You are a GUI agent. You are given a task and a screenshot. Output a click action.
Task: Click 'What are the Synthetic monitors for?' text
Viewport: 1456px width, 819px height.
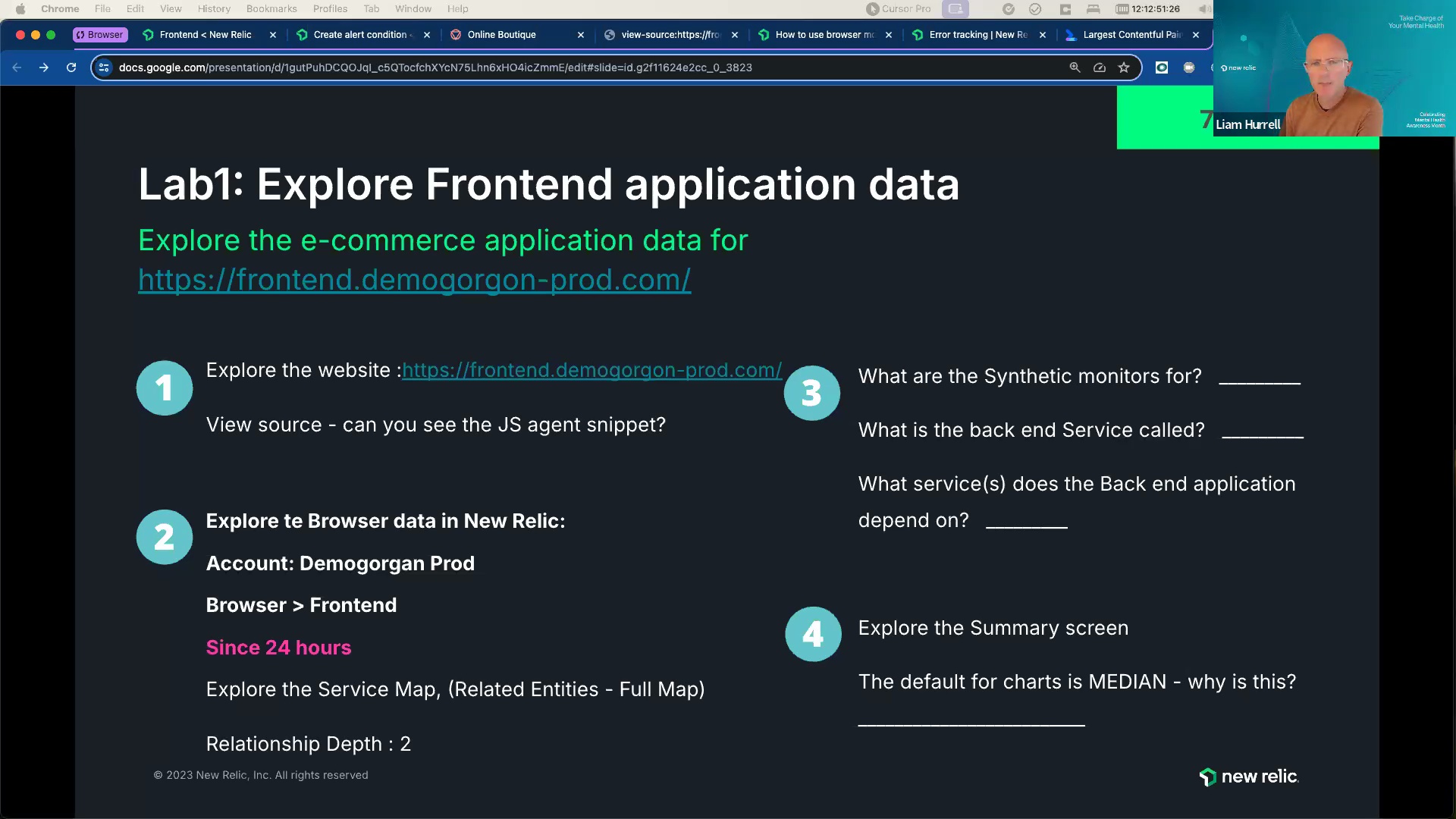point(1029,376)
